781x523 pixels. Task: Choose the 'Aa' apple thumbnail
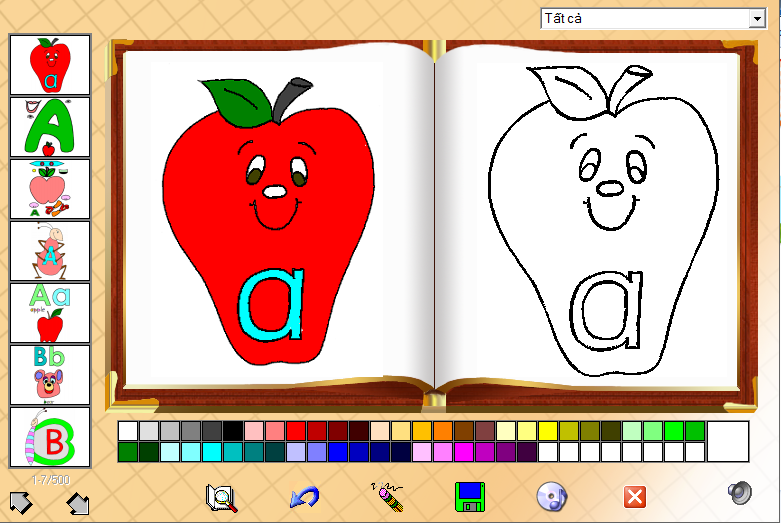click(x=50, y=313)
